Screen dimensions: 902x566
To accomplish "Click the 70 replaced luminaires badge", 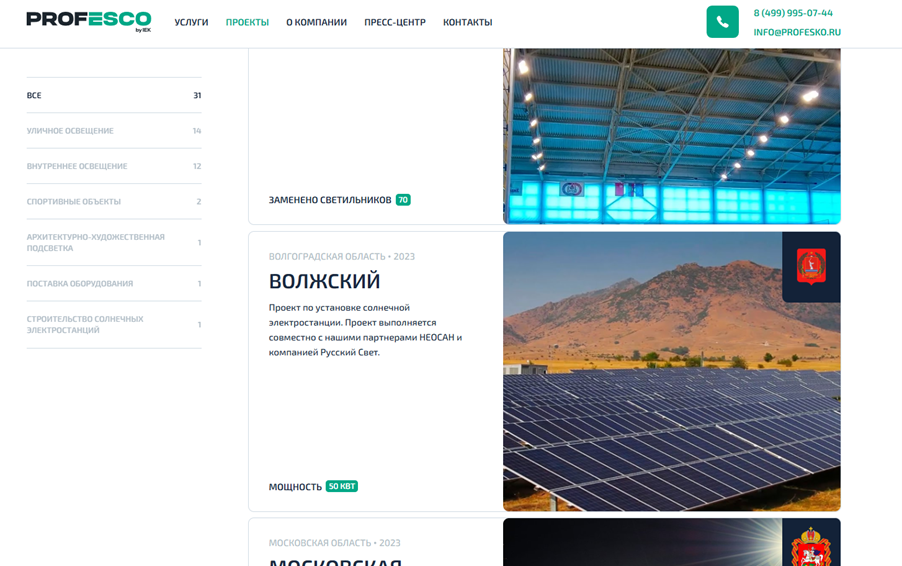I will pos(403,200).
